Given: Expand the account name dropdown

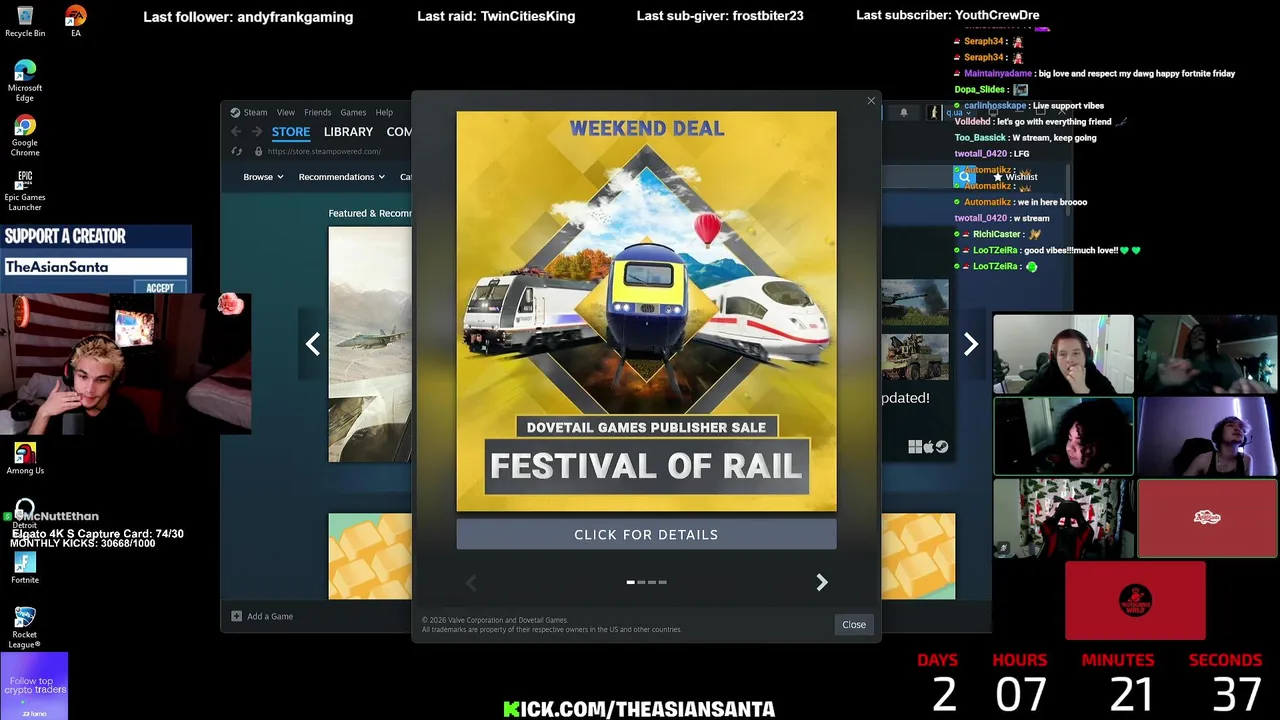Looking at the screenshot, I should click(x=957, y=113).
